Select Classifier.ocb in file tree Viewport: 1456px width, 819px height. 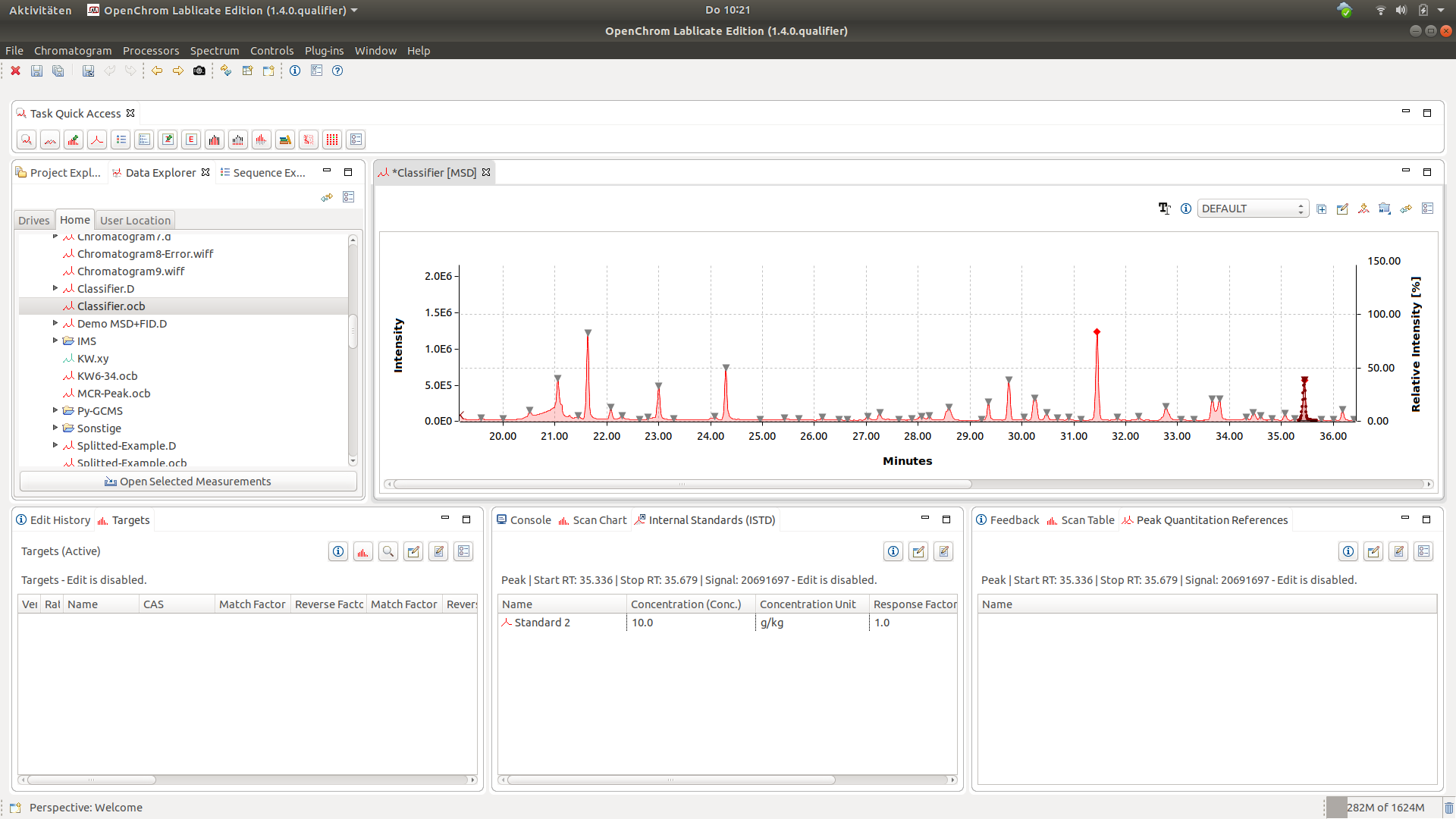[184, 306]
